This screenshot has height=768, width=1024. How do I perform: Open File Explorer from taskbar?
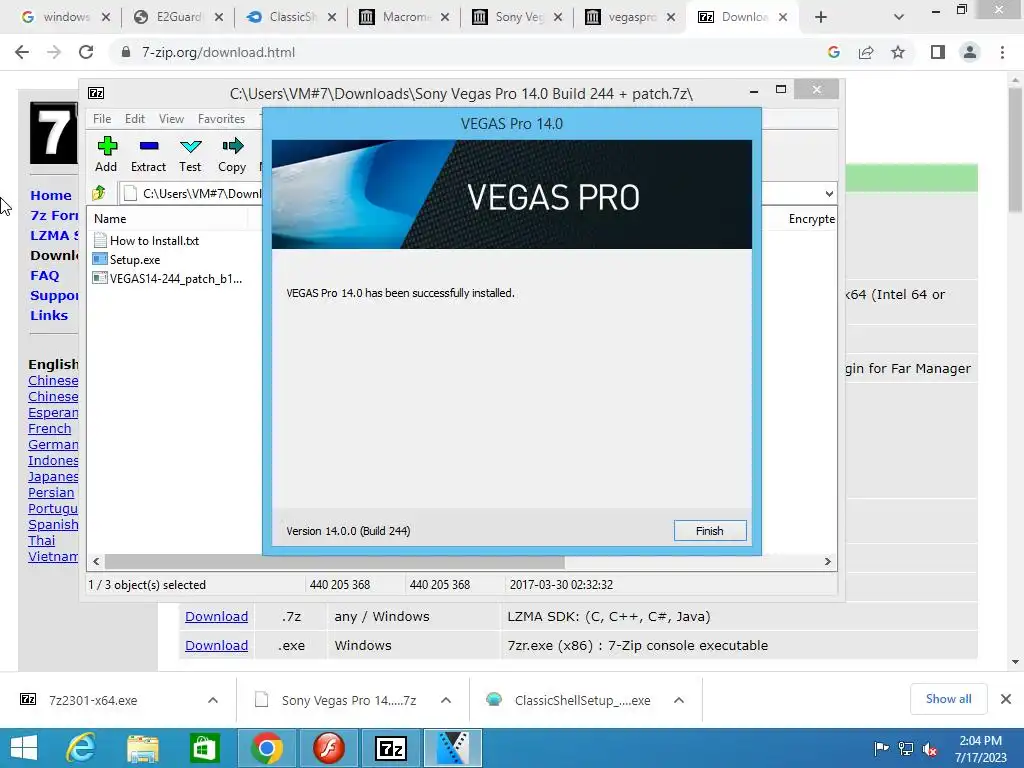point(142,748)
